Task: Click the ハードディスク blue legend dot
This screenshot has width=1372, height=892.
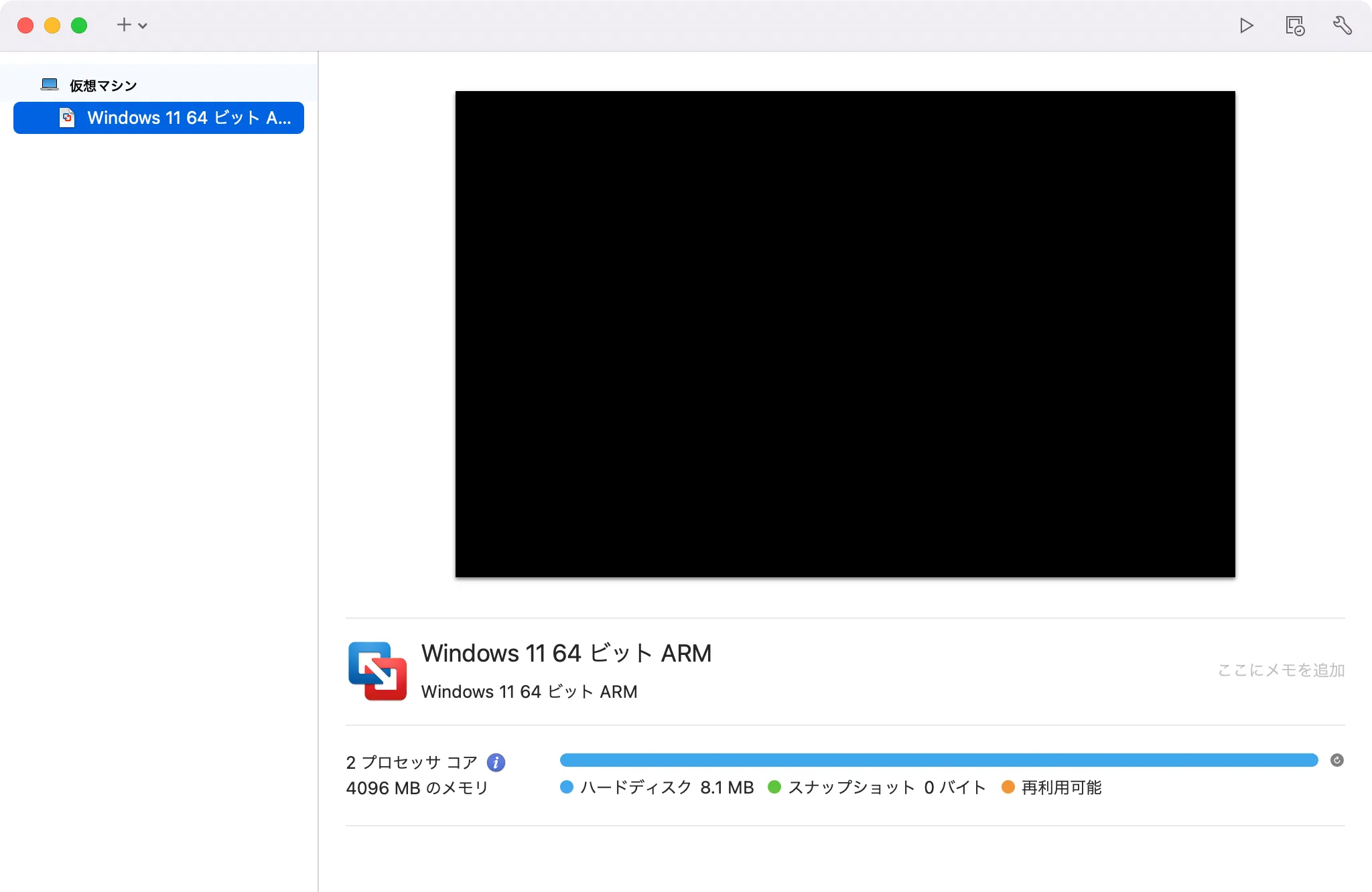Action: click(x=567, y=788)
